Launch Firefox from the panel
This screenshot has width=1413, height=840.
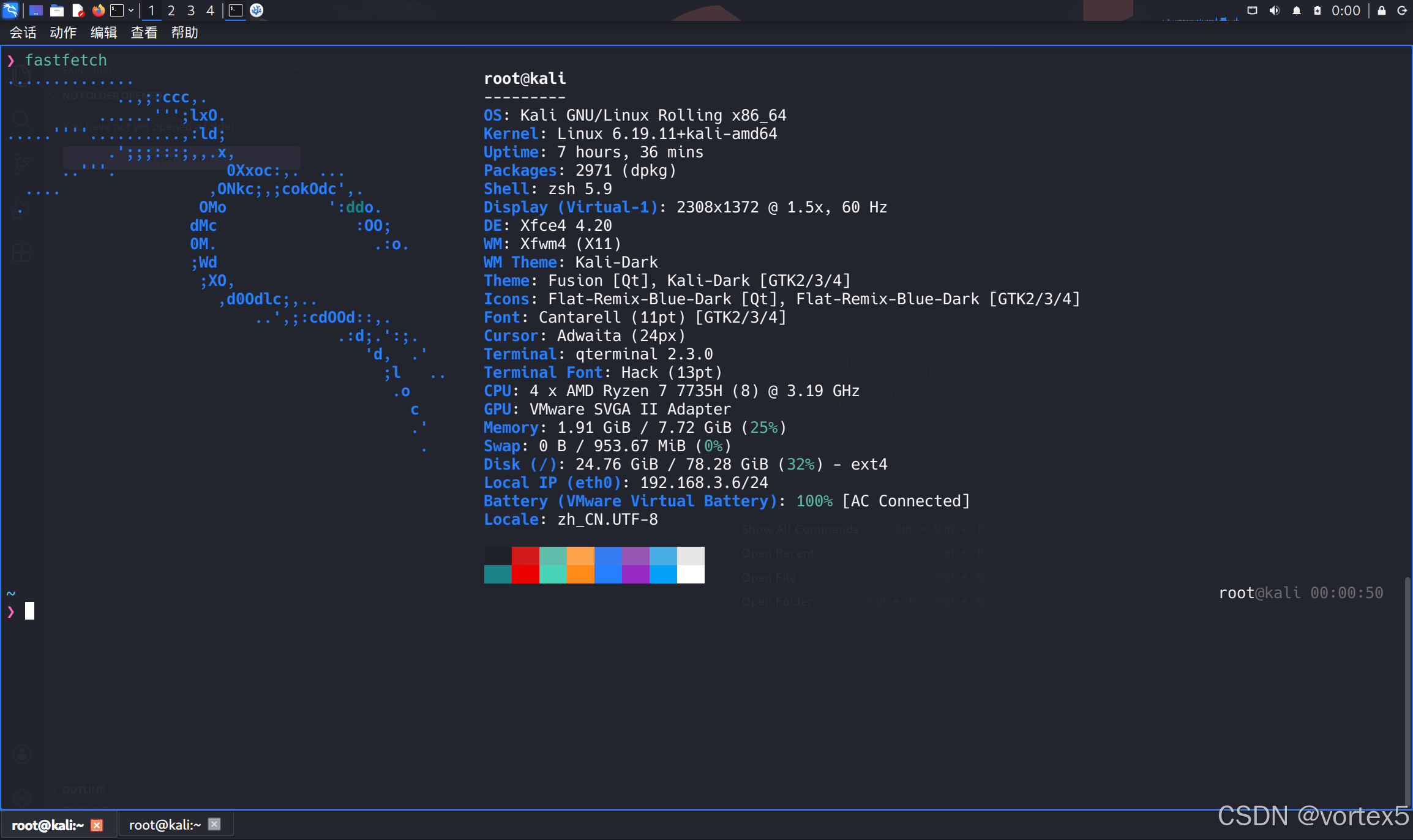click(98, 10)
